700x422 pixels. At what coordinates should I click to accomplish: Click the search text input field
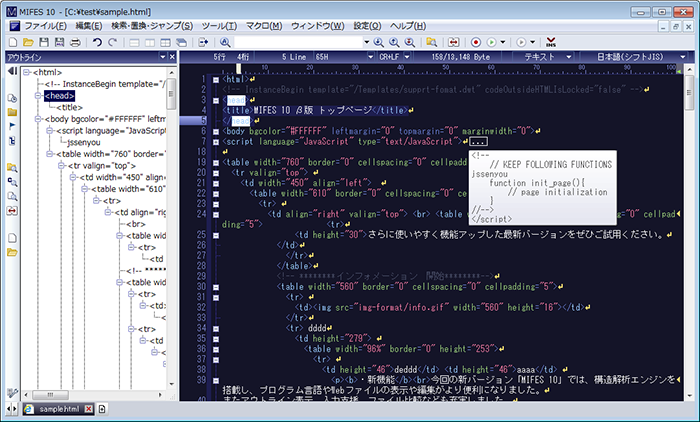point(300,42)
